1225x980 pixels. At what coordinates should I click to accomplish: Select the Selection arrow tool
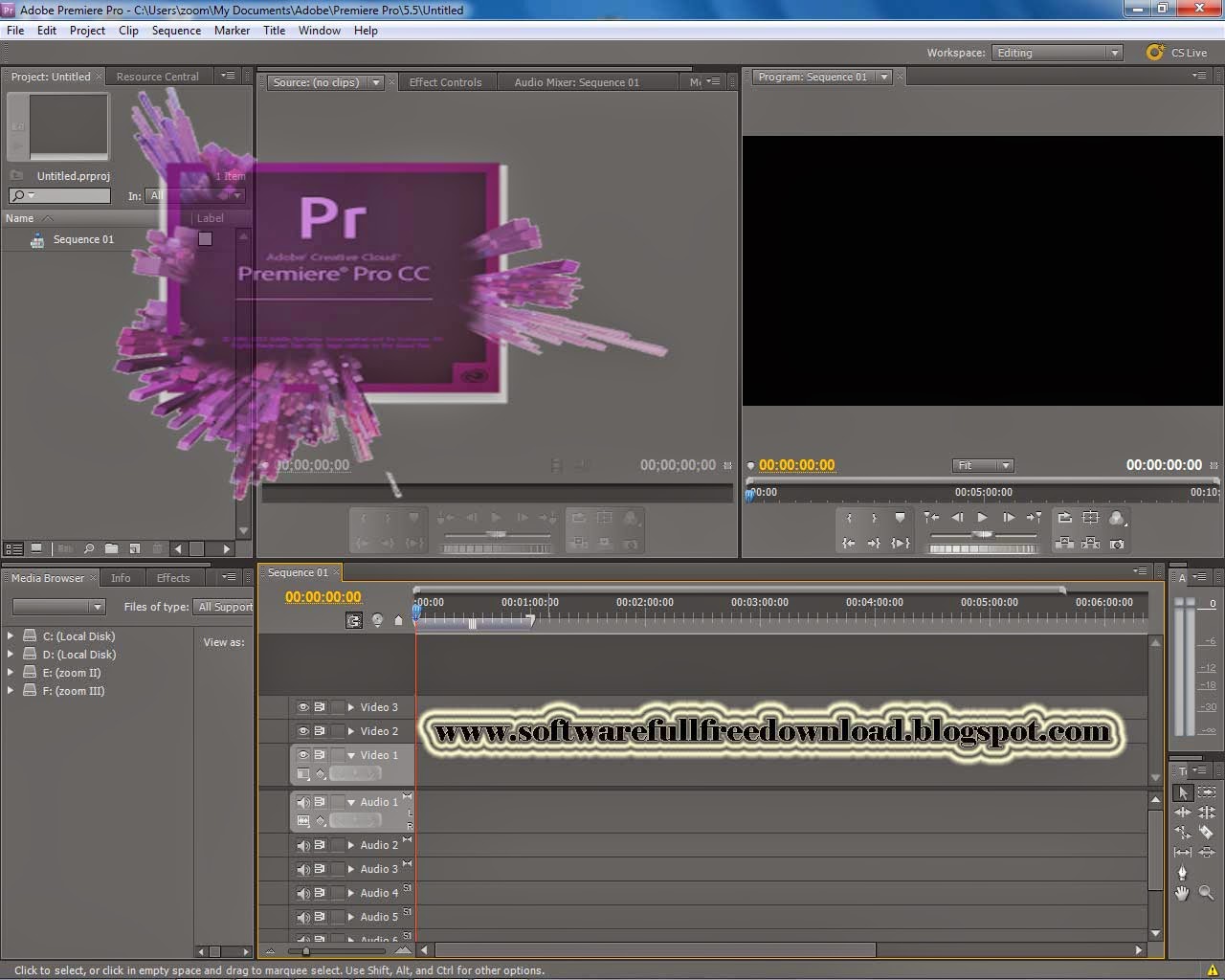click(1183, 792)
